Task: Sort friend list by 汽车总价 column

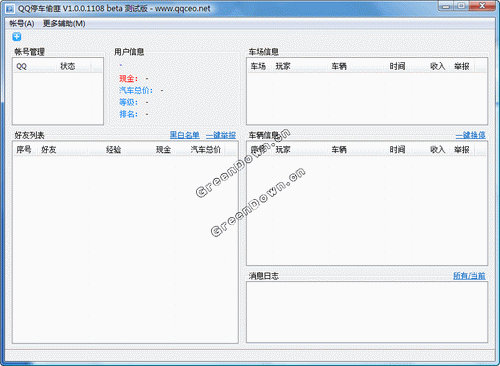Action: click(x=205, y=150)
